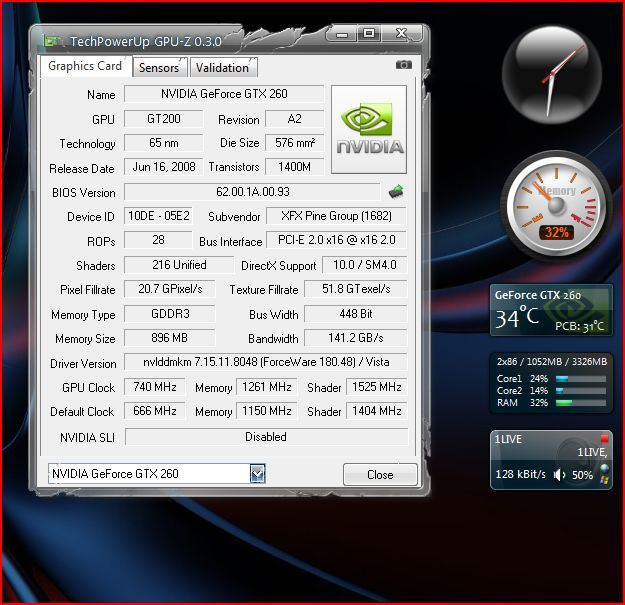Viewport: 625px width, 605px height.
Task: Click the Texture Fillrate value 51.8 GTexel/s
Action: pos(356,289)
